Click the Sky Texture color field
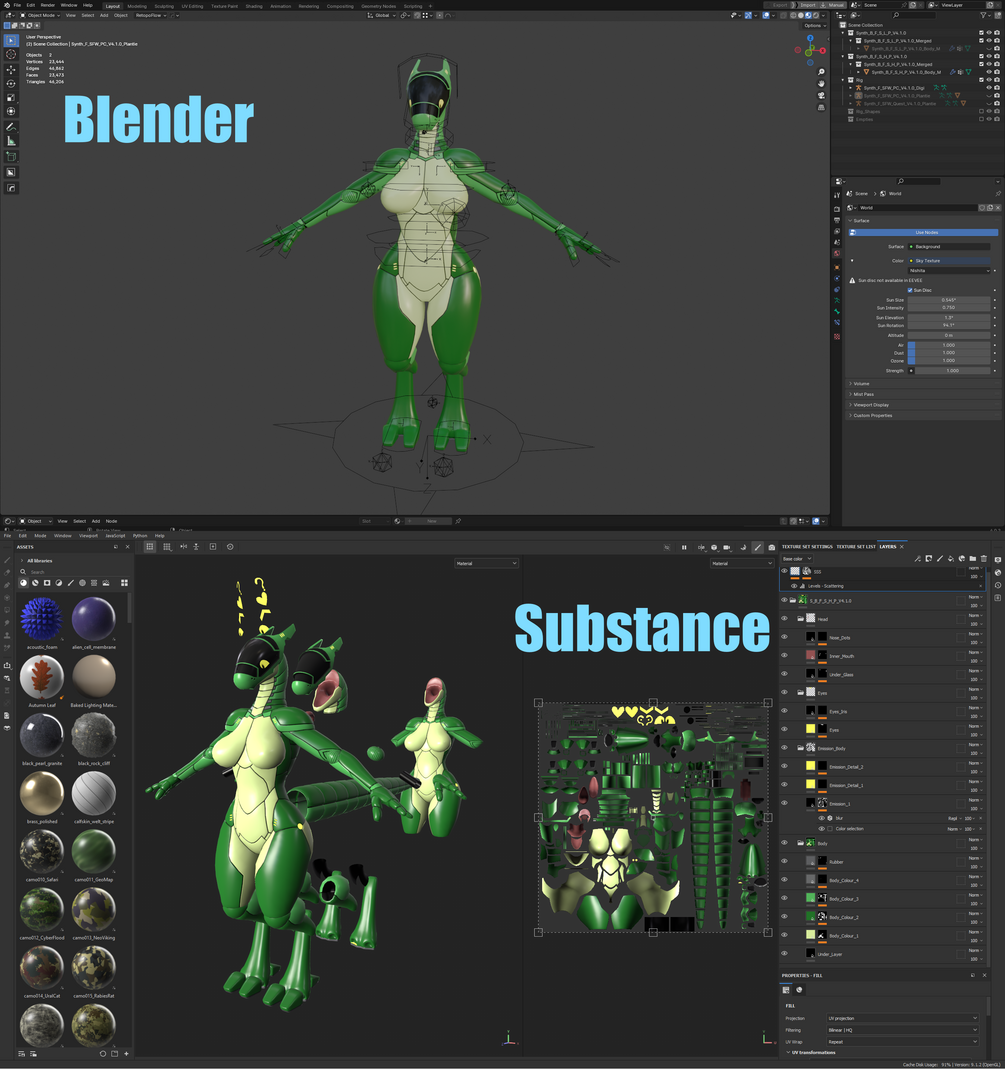1005x1069 pixels. point(948,260)
